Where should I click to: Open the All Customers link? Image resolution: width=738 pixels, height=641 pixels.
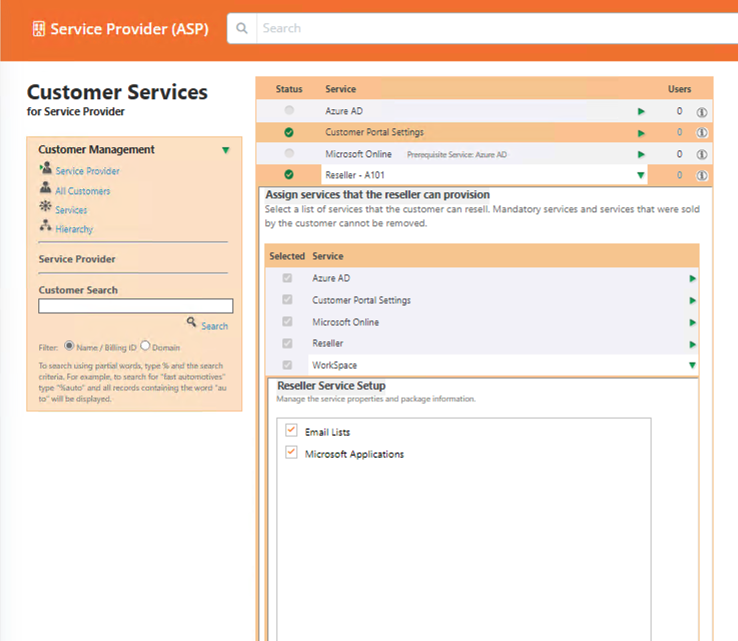[x=82, y=191]
